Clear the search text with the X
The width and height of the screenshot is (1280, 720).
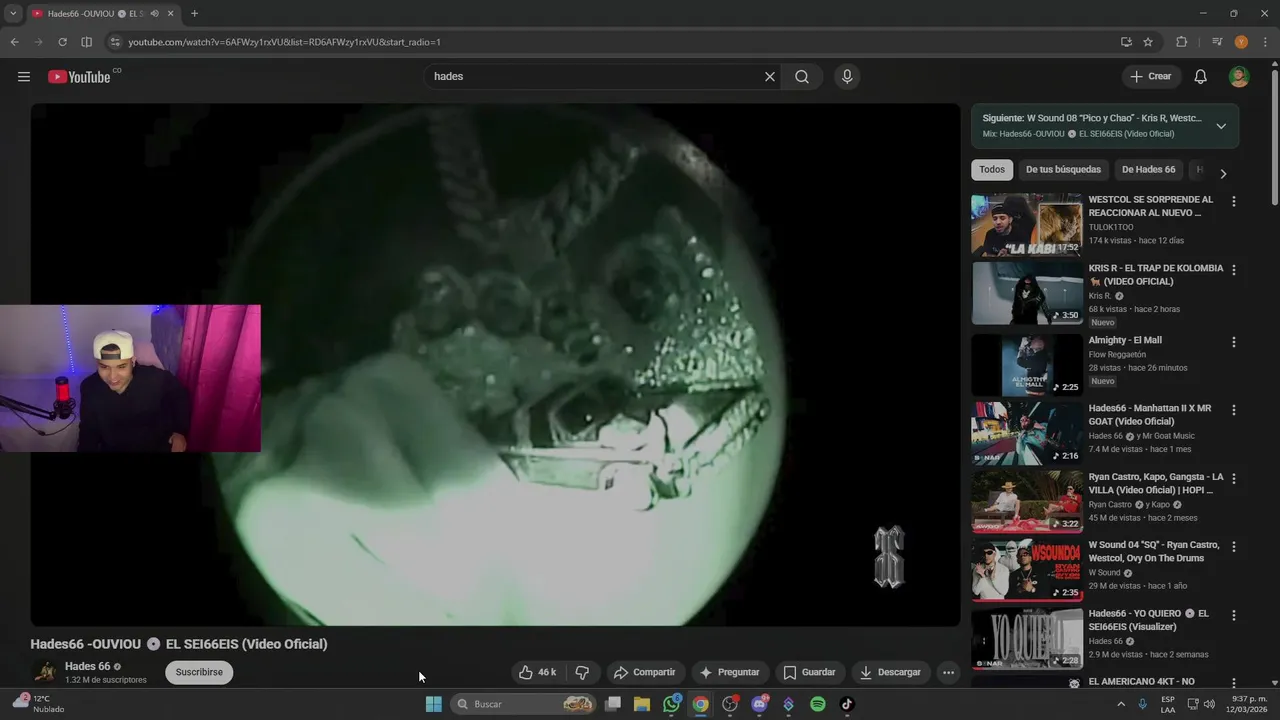pos(770,77)
